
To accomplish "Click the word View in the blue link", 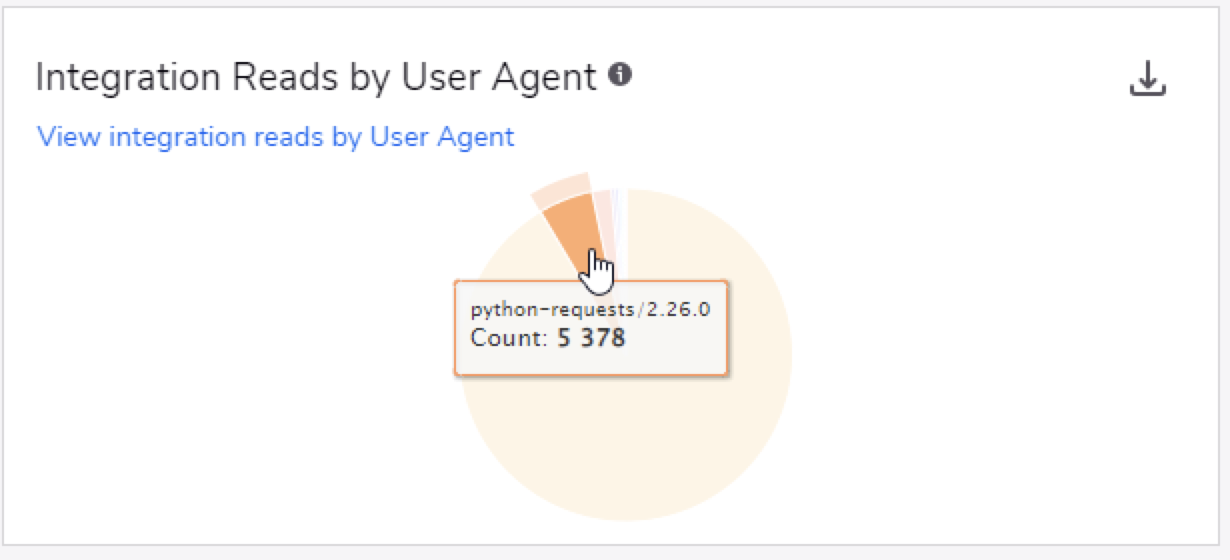I will pyautogui.click(x=69, y=136).
